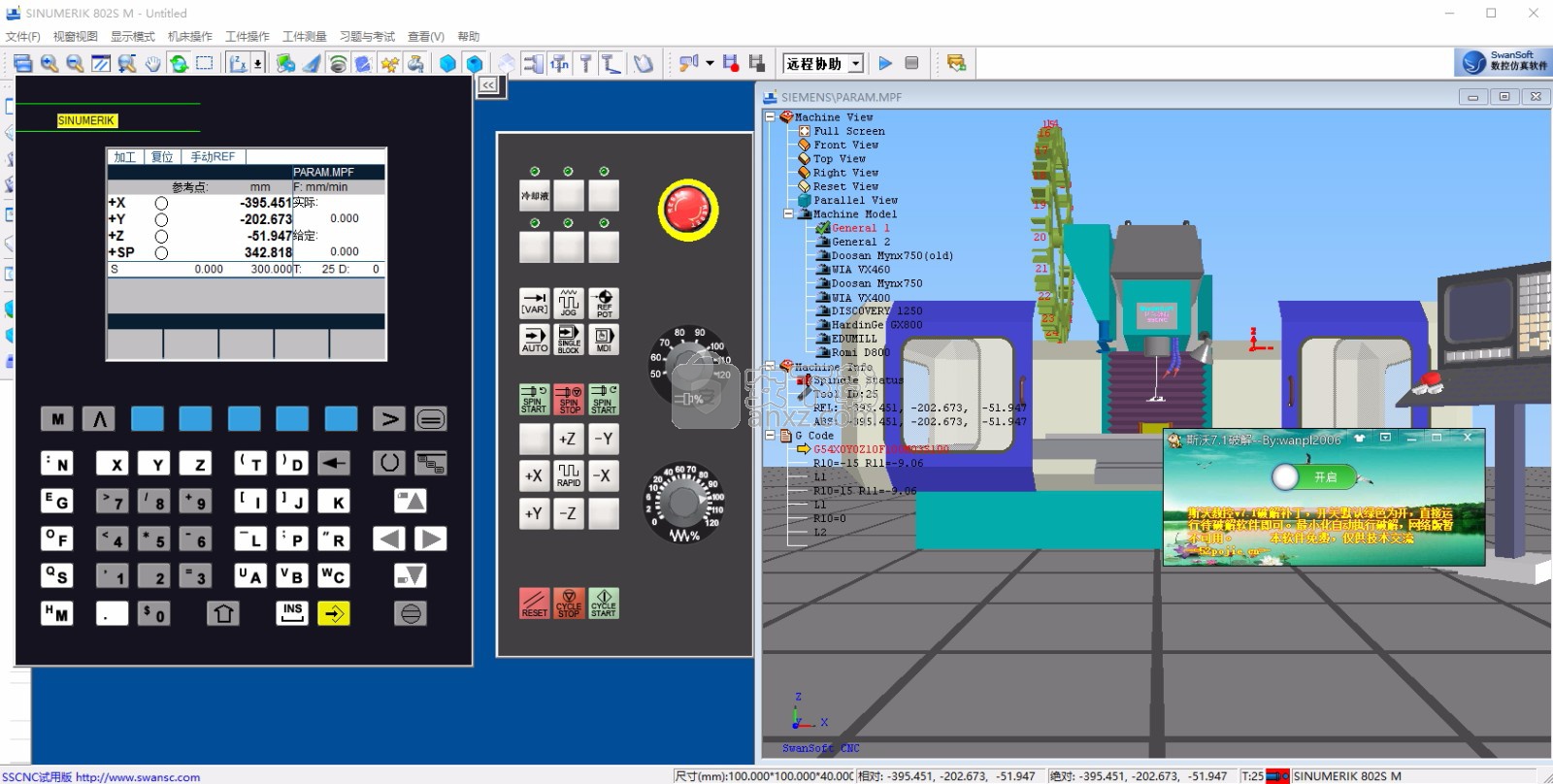
Task: Click the coolant faucet toolbar icon
Action: 415,64
